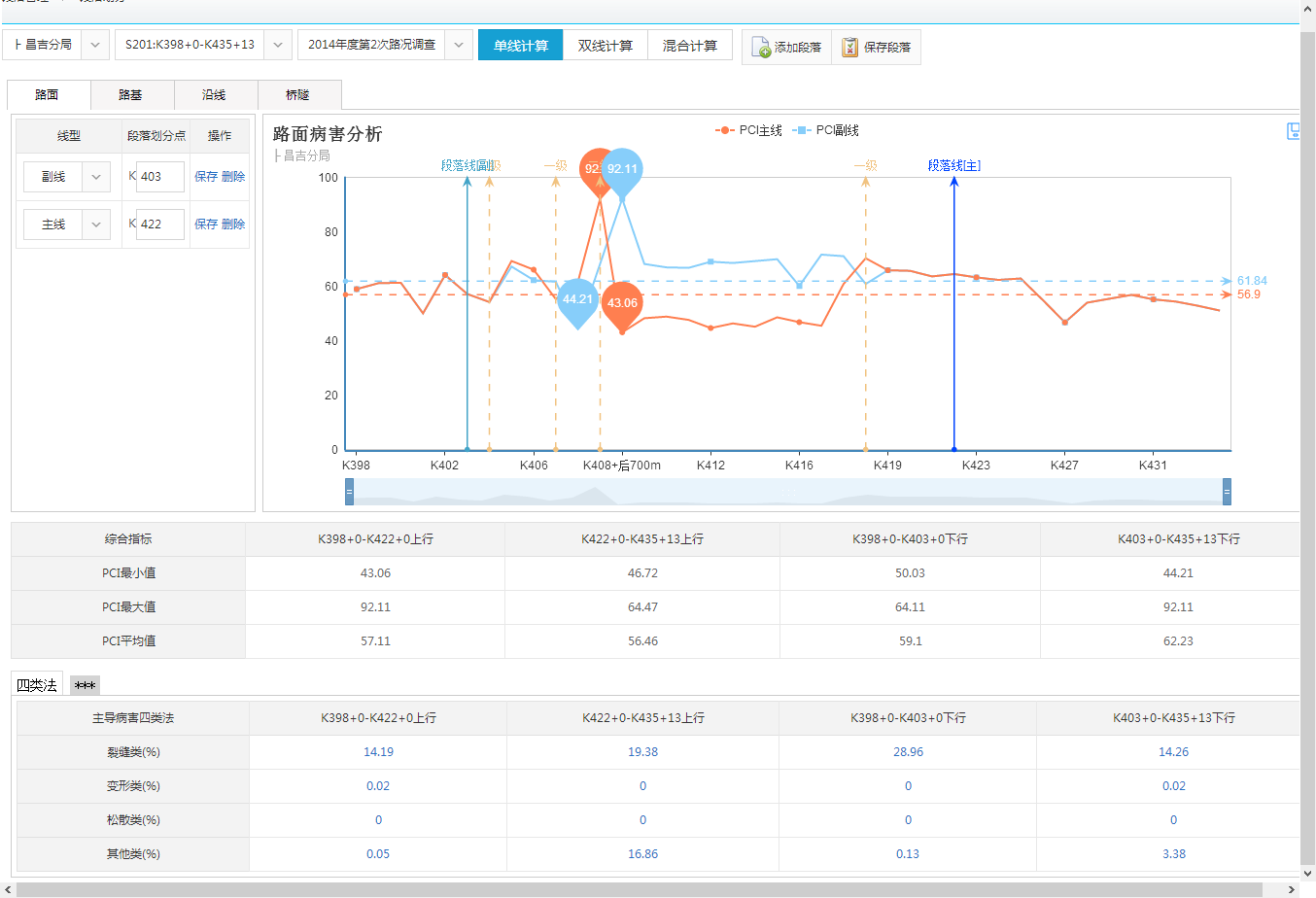Image resolution: width=1316 pixels, height=898 pixels.
Task: Click the blue 92.11 maximum marker pin
Action: coord(622,169)
